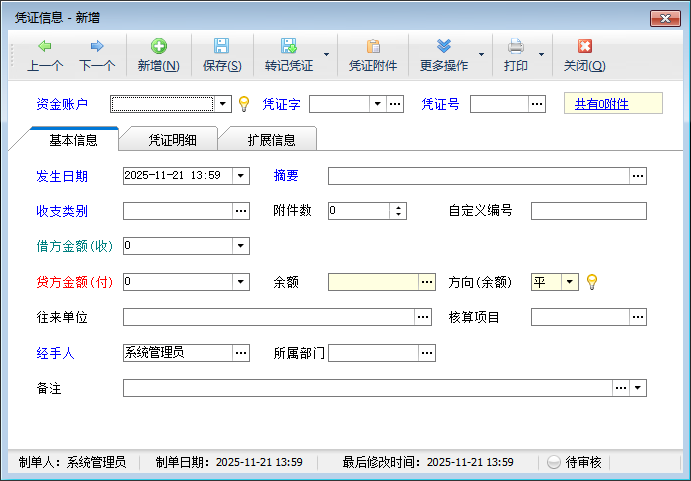Save the voucher with 保存 icon
The width and height of the screenshot is (691, 481).
(221, 47)
